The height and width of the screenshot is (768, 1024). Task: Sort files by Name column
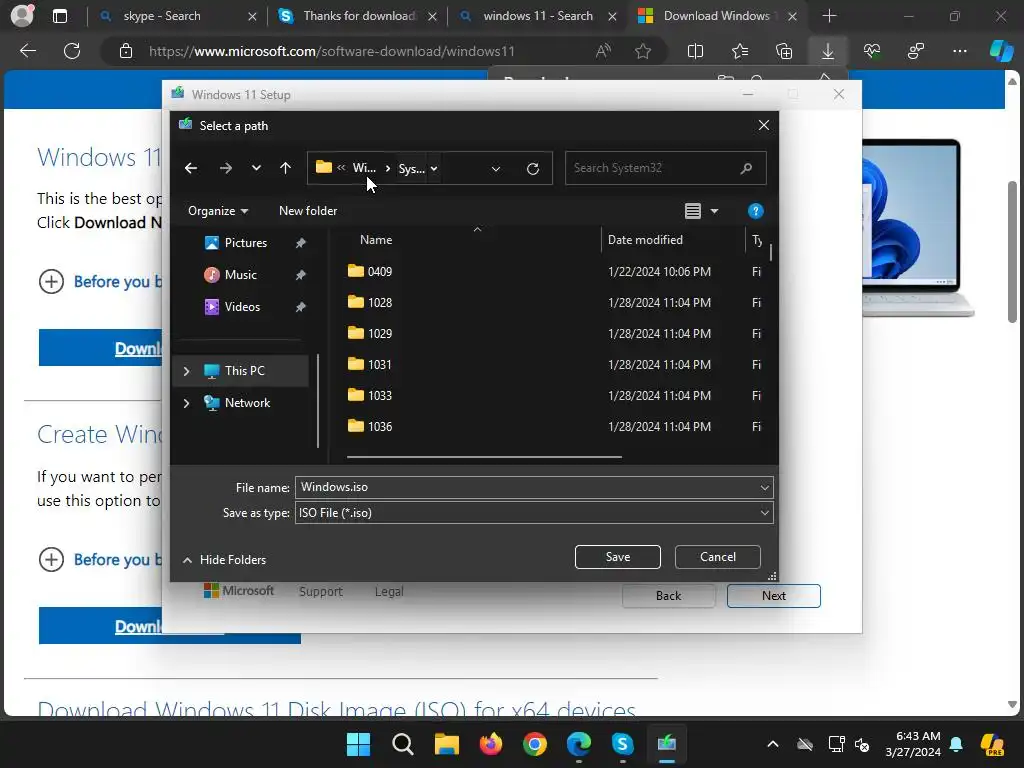coord(376,240)
